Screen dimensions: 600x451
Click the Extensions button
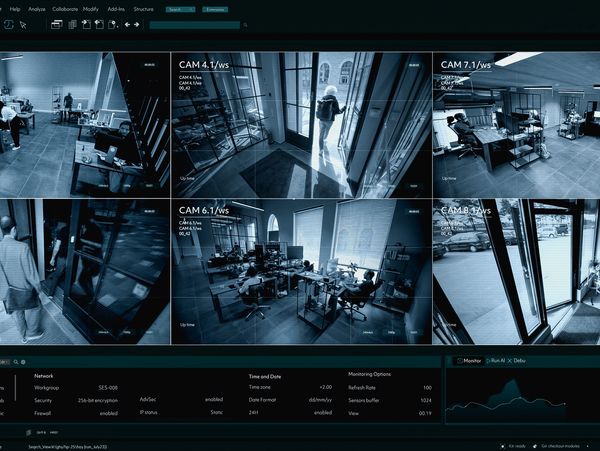214,8
